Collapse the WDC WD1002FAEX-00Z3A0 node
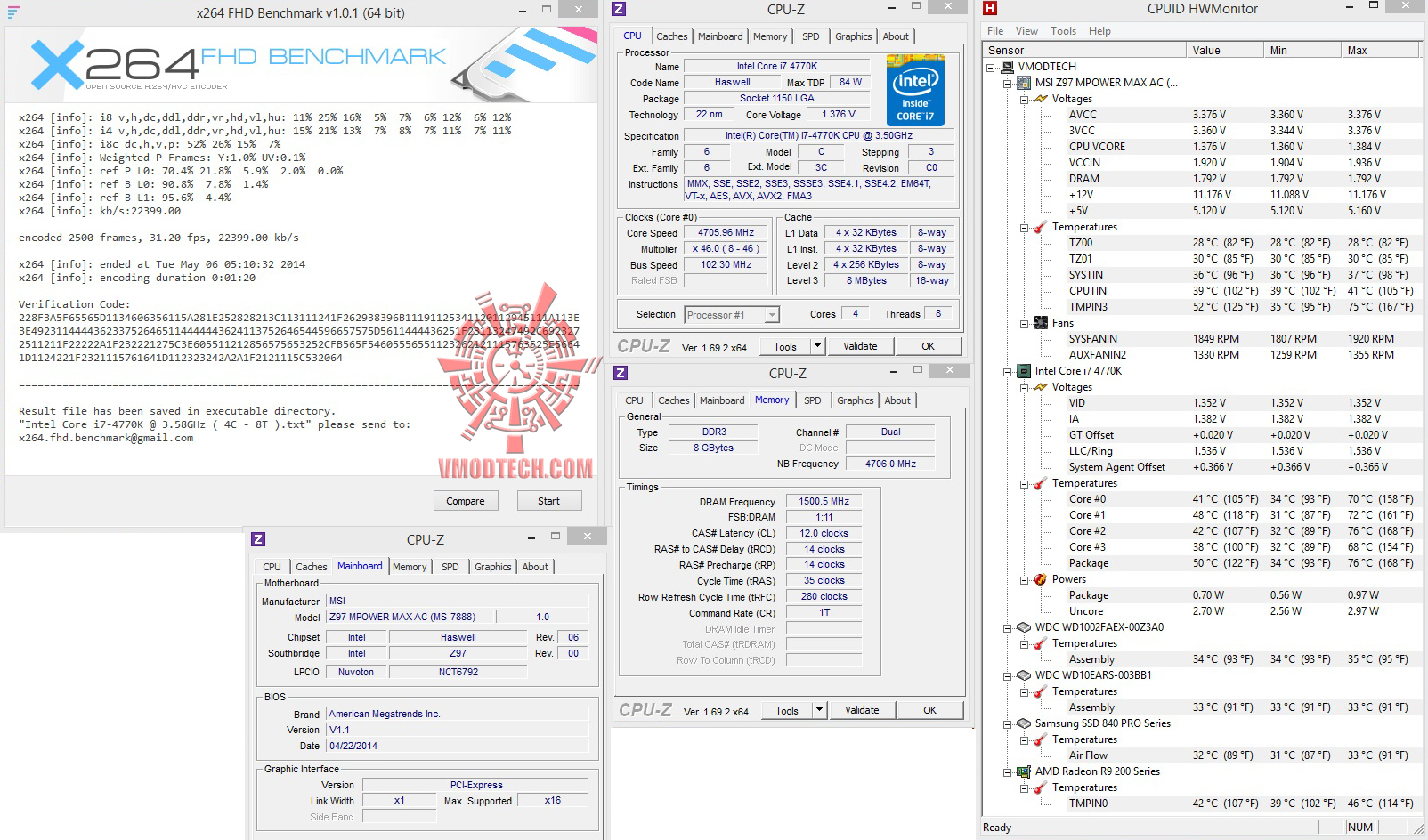The image size is (1428, 840). [1008, 627]
